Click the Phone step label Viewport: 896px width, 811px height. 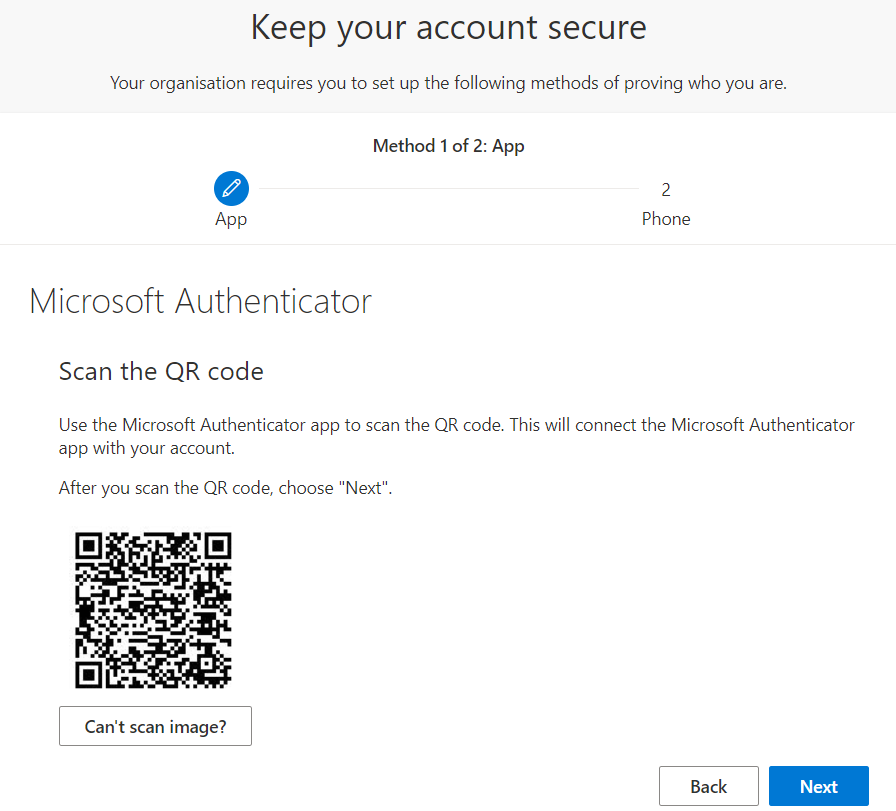point(666,219)
